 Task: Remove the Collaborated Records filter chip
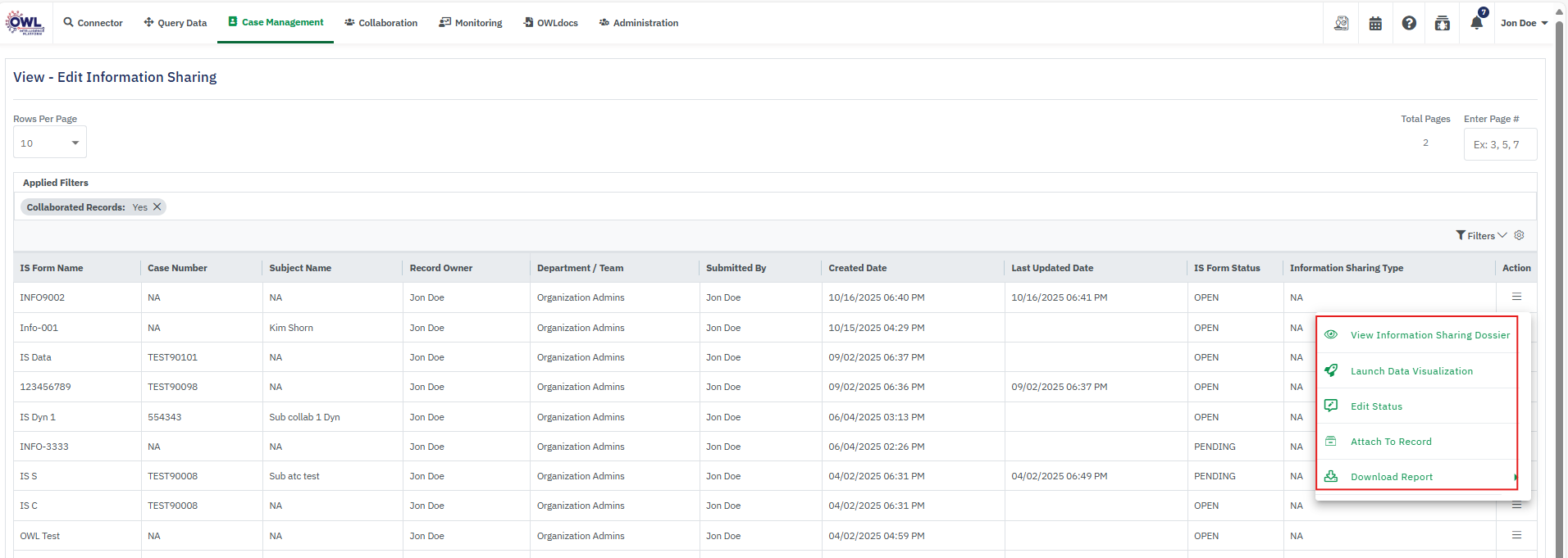(x=157, y=207)
